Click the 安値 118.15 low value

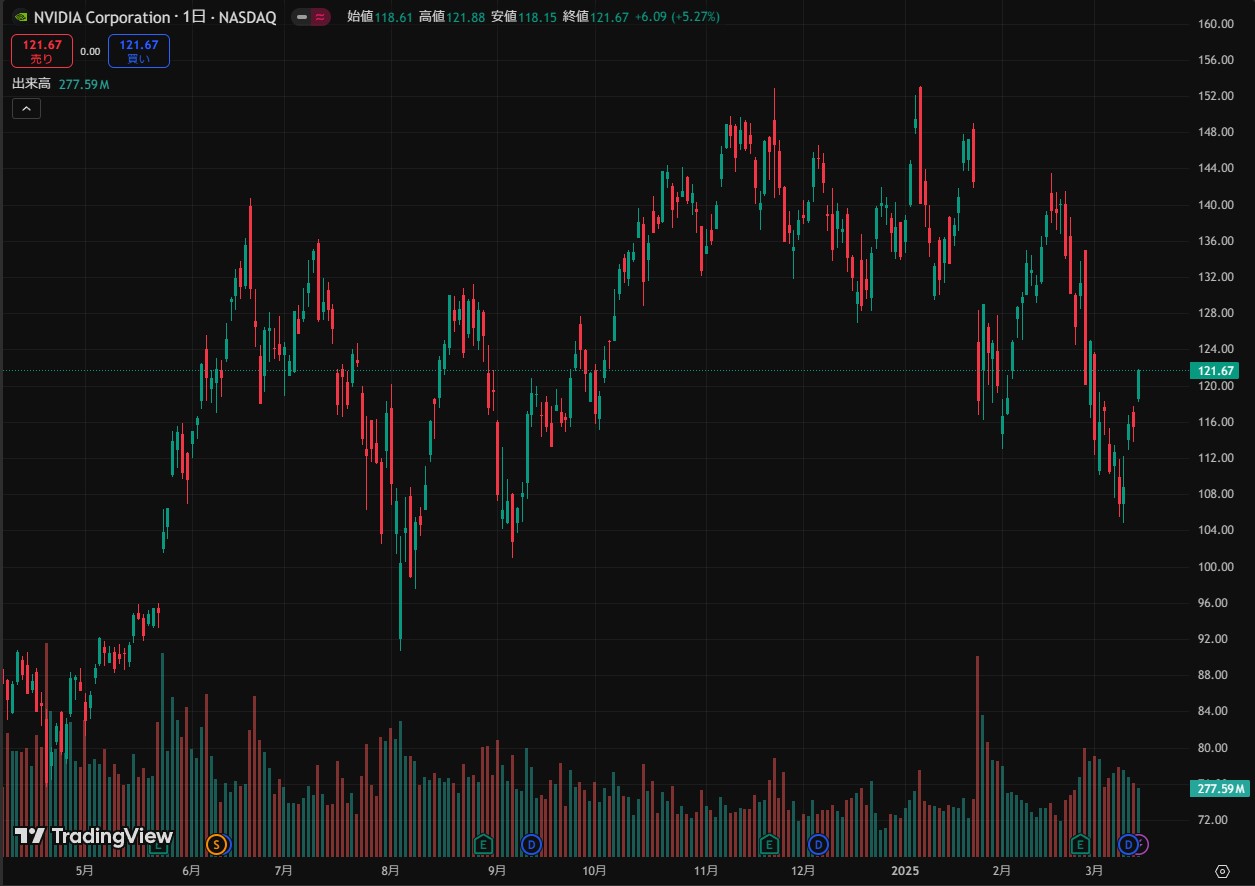tap(524, 17)
